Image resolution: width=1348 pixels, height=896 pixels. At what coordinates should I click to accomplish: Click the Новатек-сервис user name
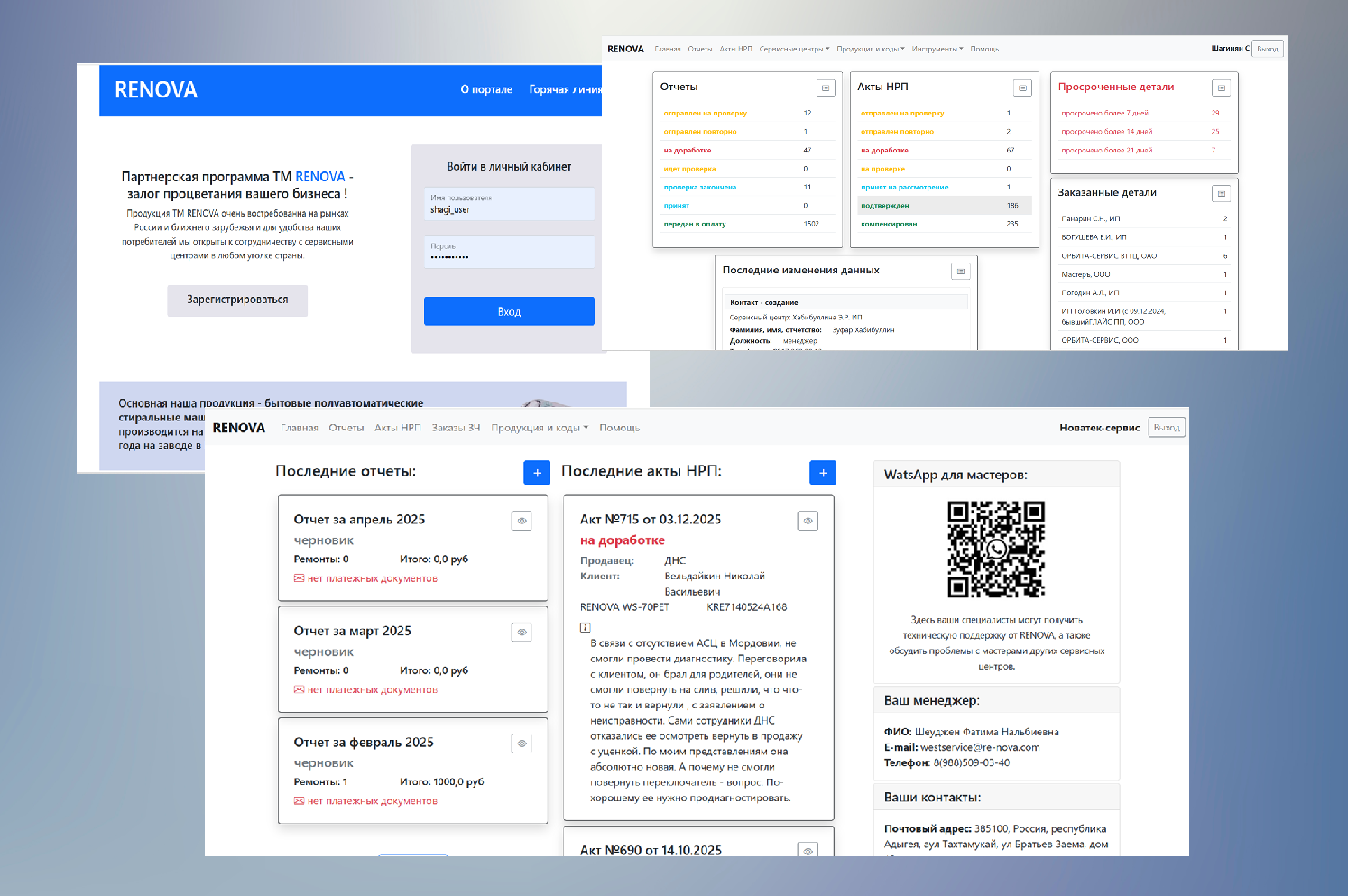coord(1099,428)
